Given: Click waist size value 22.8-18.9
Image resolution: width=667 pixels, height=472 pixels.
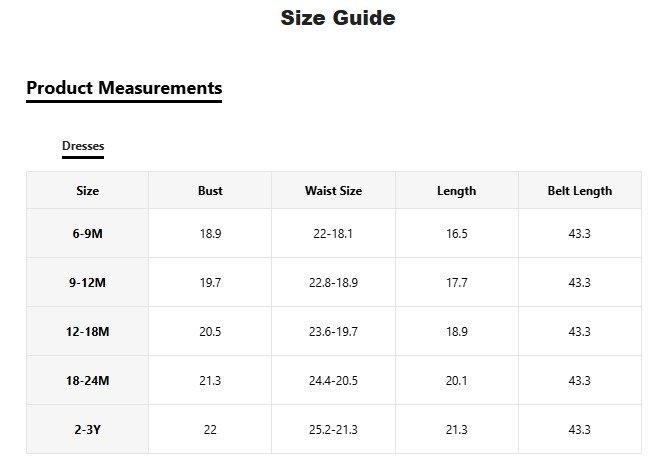Looking at the screenshot, I should tap(333, 283).
